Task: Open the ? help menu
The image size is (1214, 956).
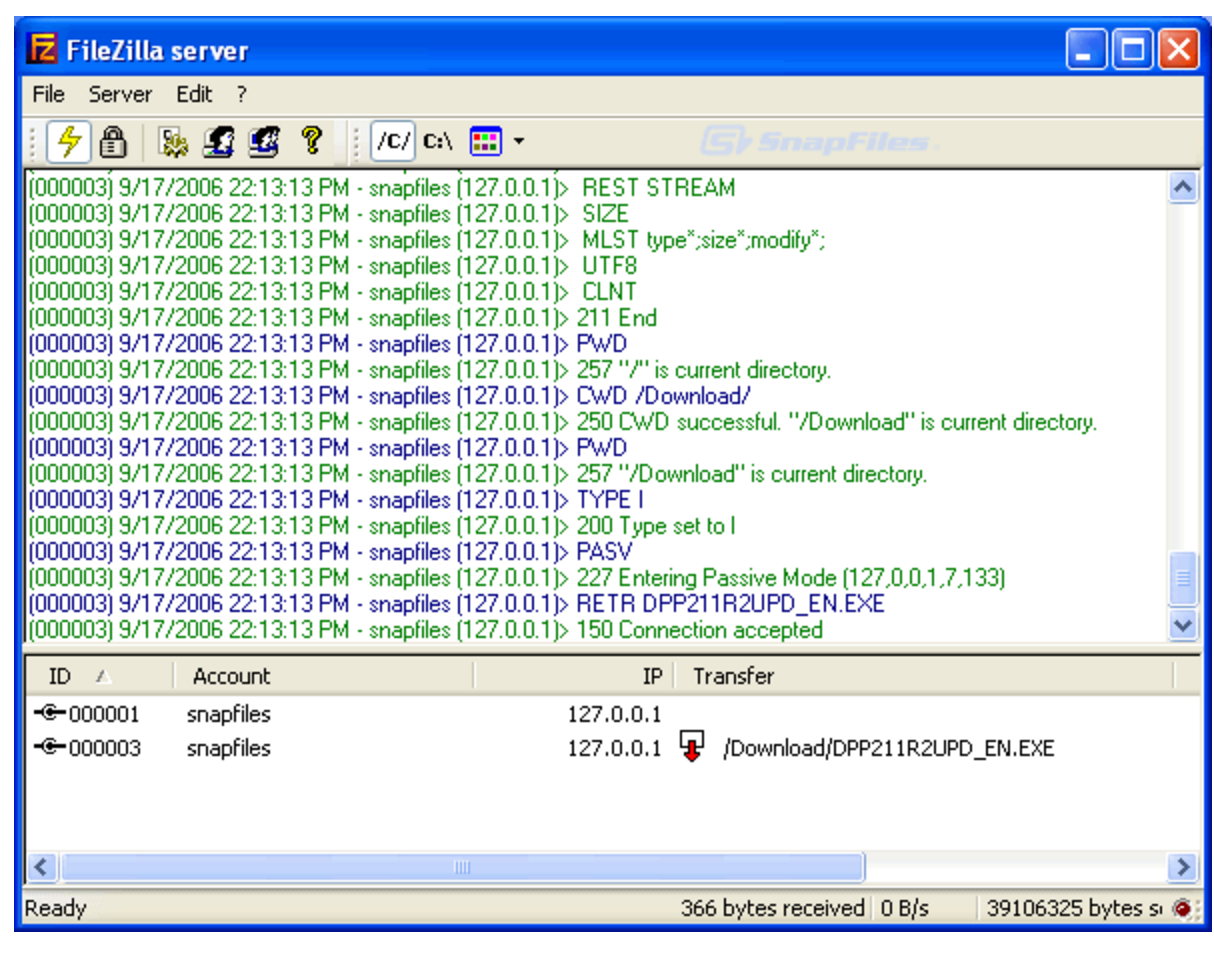Action: click(241, 95)
